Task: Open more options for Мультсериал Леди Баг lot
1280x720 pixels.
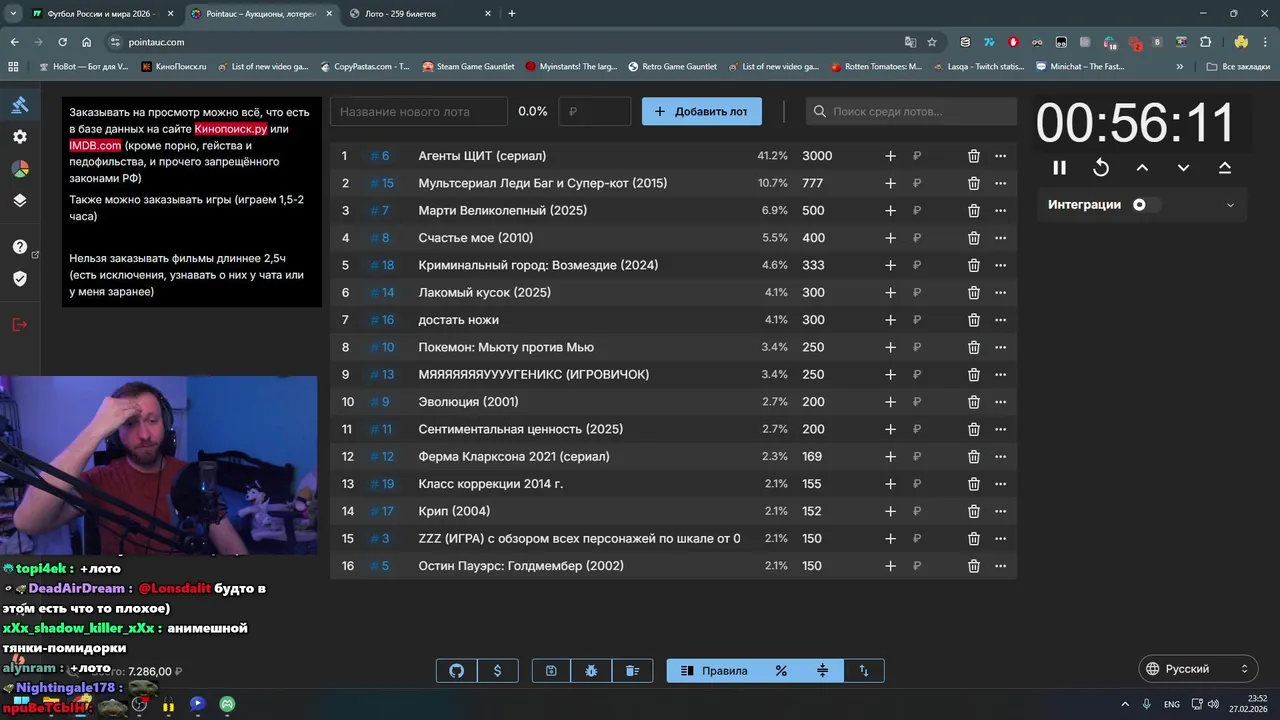Action: [x=1000, y=183]
